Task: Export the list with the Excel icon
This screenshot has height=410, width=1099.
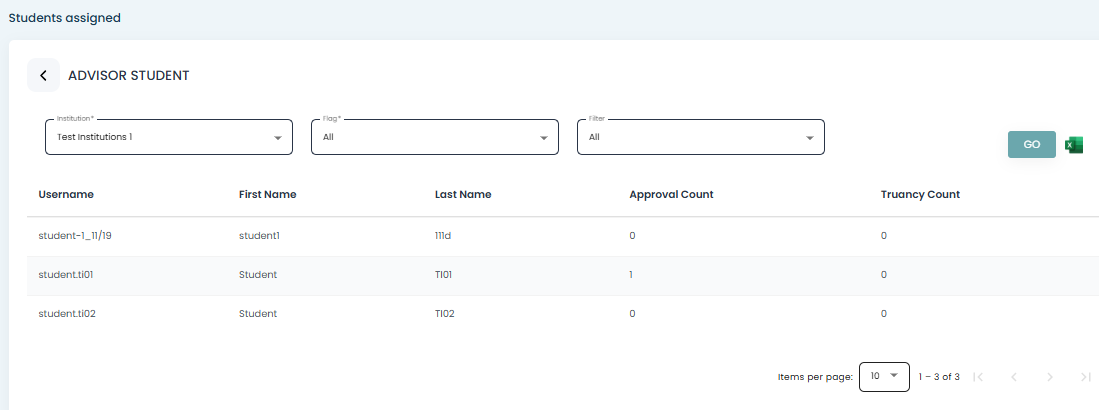Action: click(x=1074, y=145)
